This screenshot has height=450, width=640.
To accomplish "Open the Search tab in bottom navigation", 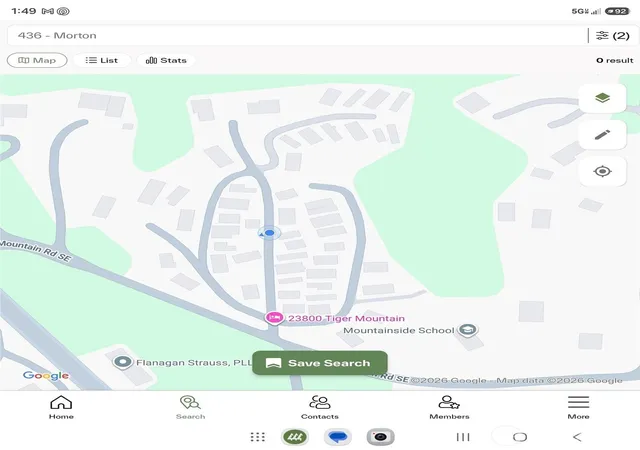I will (x=190, y=407).
